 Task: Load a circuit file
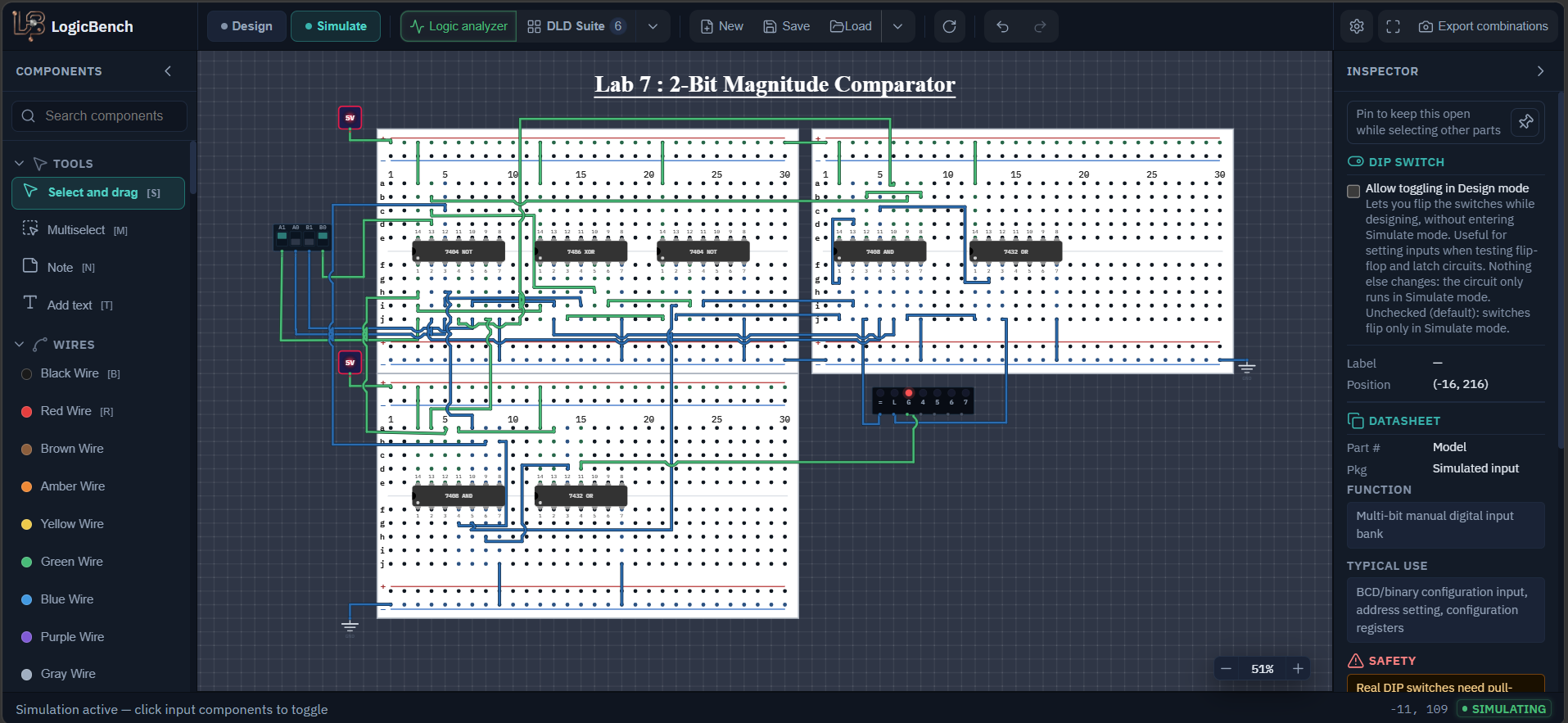pos(851,26)
